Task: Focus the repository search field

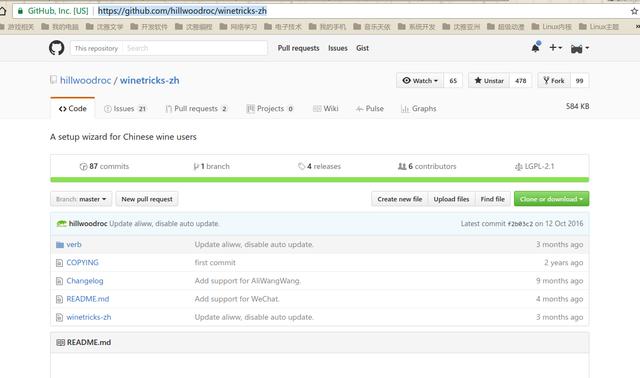Action: coord(195,48)
